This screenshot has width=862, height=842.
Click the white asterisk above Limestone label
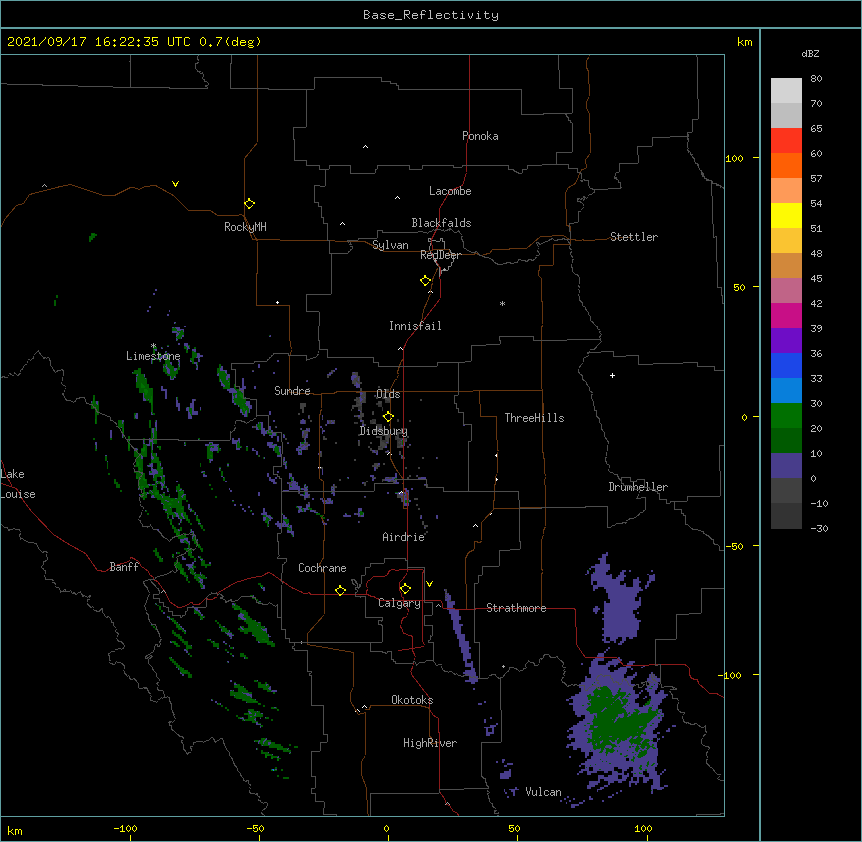153,346
